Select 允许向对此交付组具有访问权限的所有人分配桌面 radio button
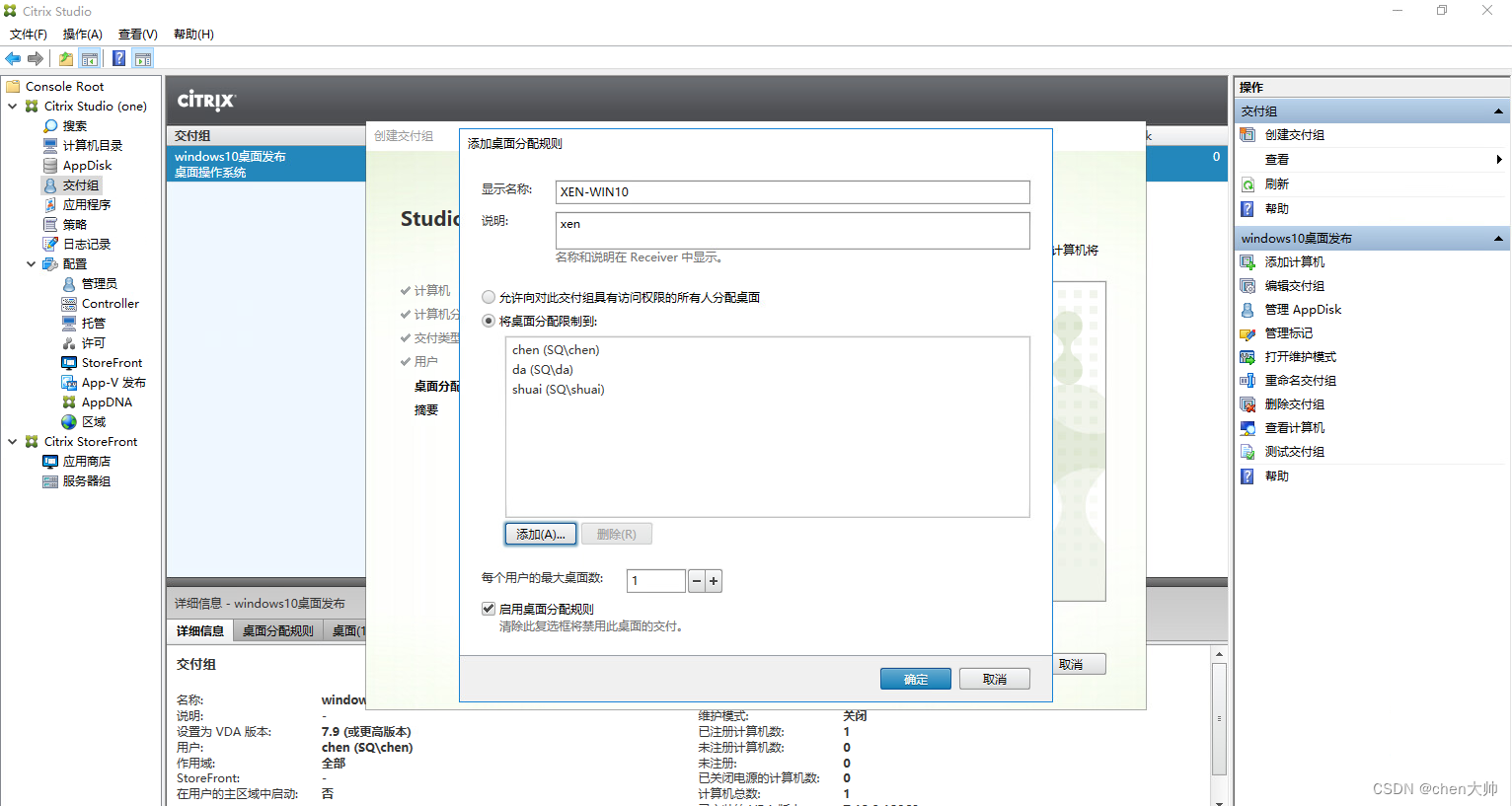The height and width of the screenshot is (806, 1512). coord(489,297)
